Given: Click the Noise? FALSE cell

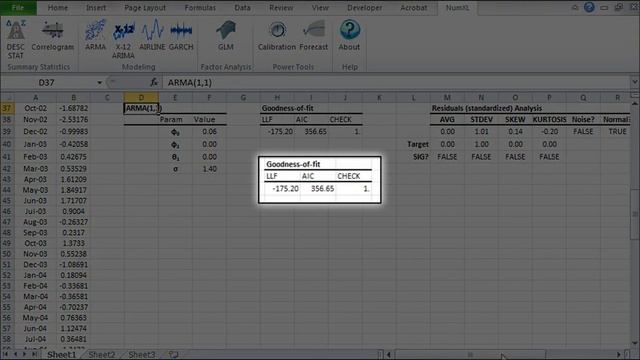Looking at the screenshot, I should coord(583,131).
